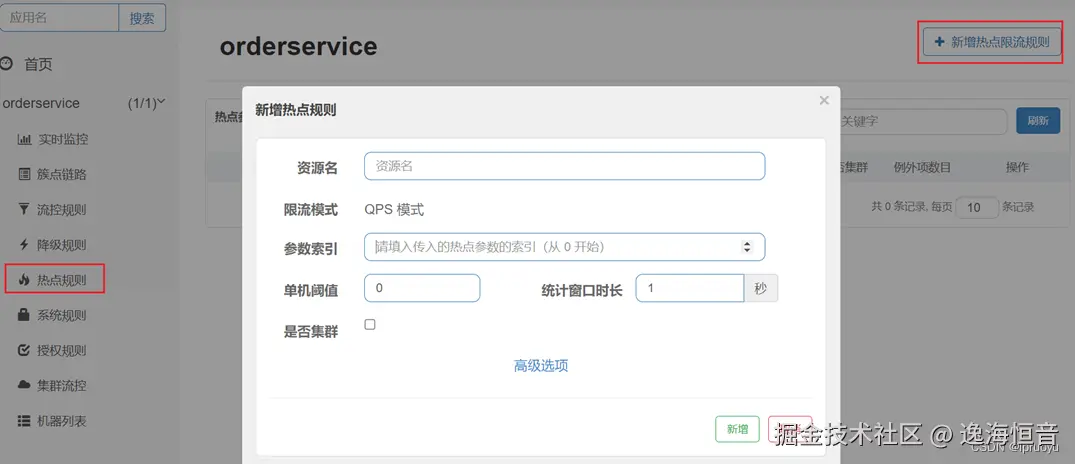
Task: Click the 操作 column header
Action: [x=1017, y=167]
